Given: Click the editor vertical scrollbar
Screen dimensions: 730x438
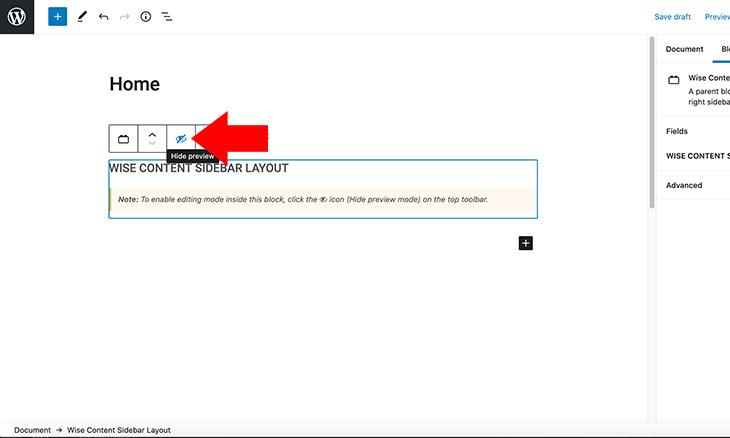Looking at the screenshot, I should [x=652, y=123].
